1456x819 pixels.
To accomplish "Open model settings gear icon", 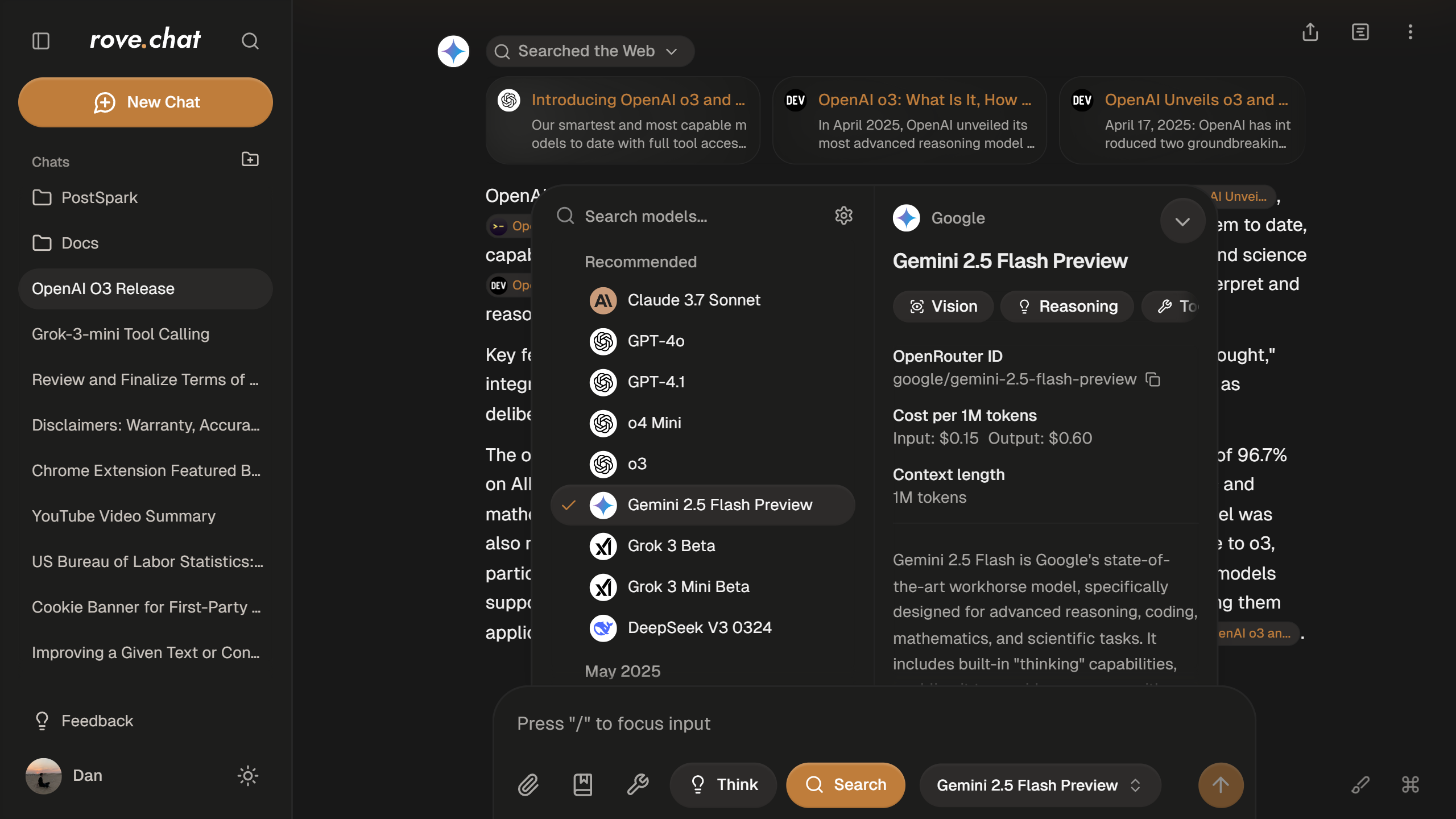I will 843,216.
